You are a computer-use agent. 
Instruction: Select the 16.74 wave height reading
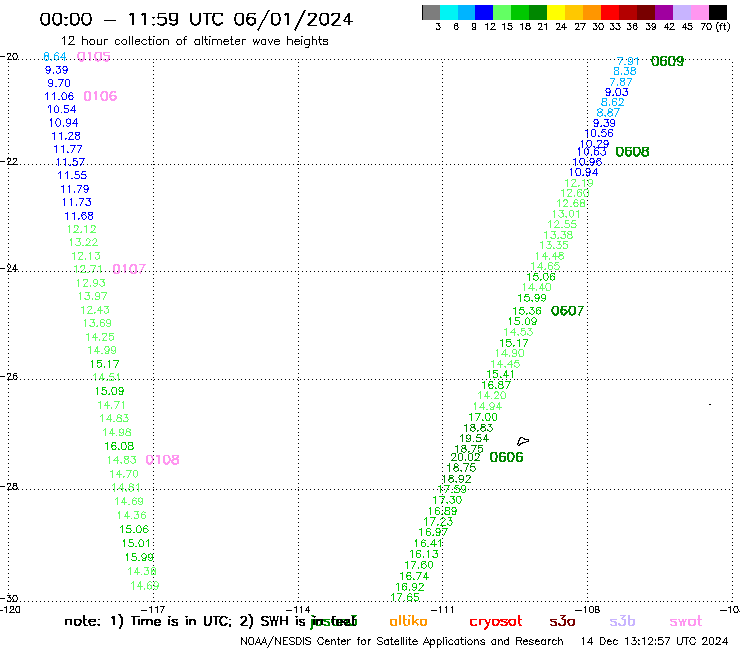click(x=414, y=576)
